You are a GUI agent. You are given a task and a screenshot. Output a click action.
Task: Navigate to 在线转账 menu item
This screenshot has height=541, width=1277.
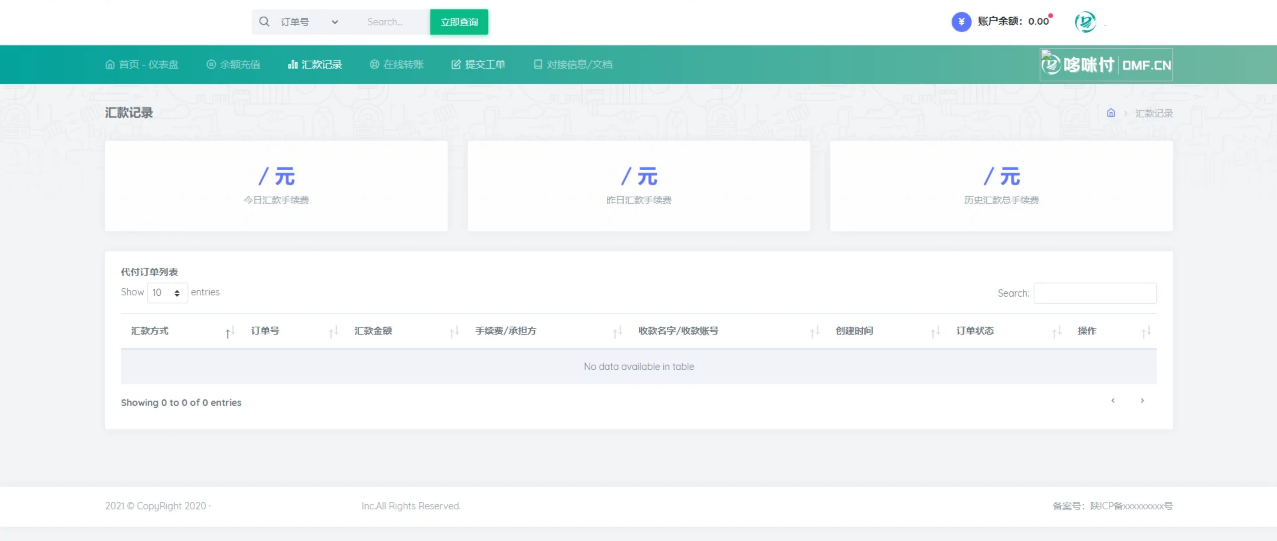(x=396, y=65)
